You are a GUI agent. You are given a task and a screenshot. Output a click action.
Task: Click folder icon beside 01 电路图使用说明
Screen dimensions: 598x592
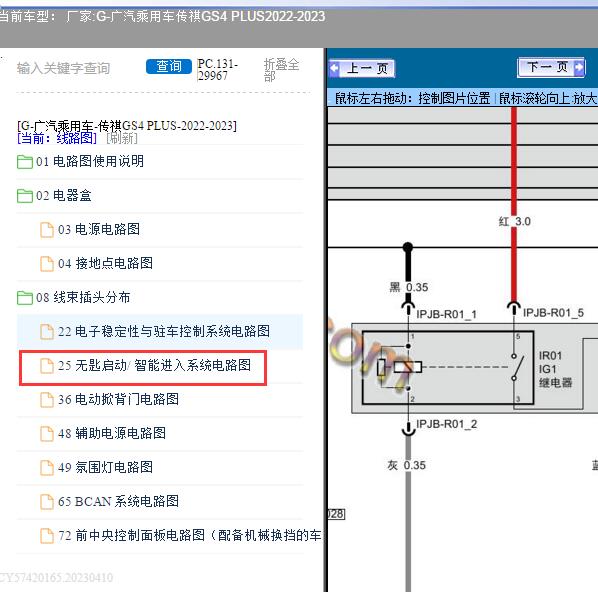(25, 162)
